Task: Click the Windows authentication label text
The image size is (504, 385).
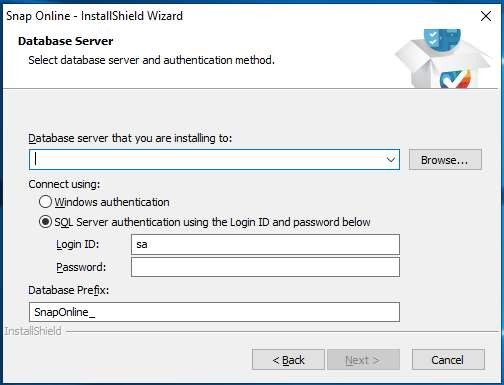Action: (112, 202)
